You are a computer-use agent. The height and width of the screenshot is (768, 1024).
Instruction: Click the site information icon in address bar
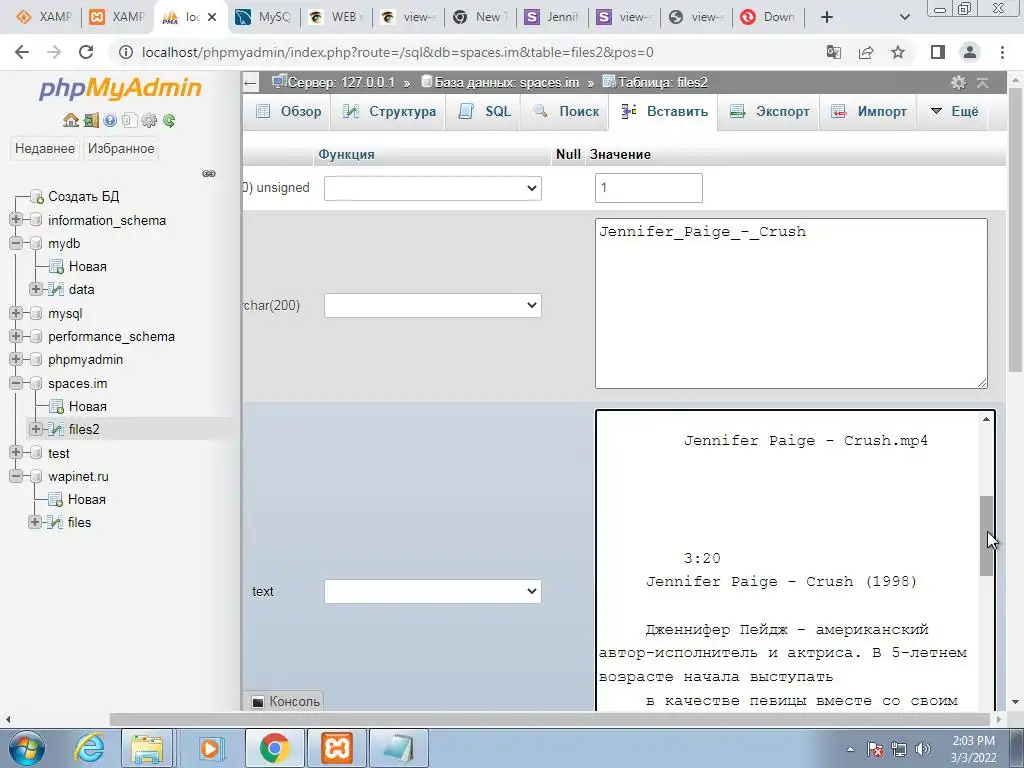click(125, 52)
